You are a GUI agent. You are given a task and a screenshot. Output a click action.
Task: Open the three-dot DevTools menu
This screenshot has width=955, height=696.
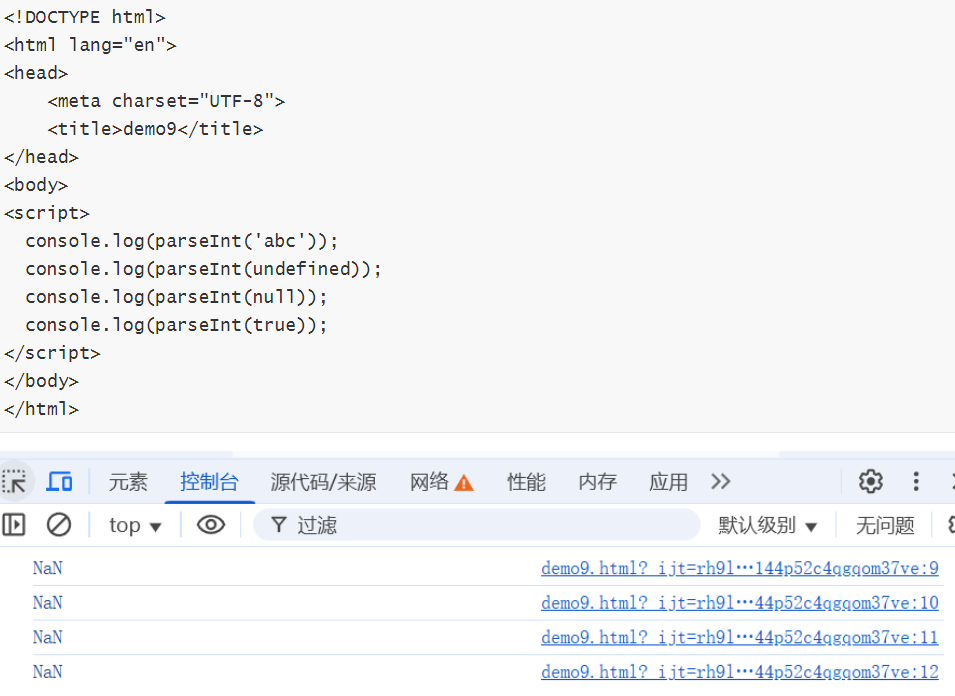tap(916, 481)
